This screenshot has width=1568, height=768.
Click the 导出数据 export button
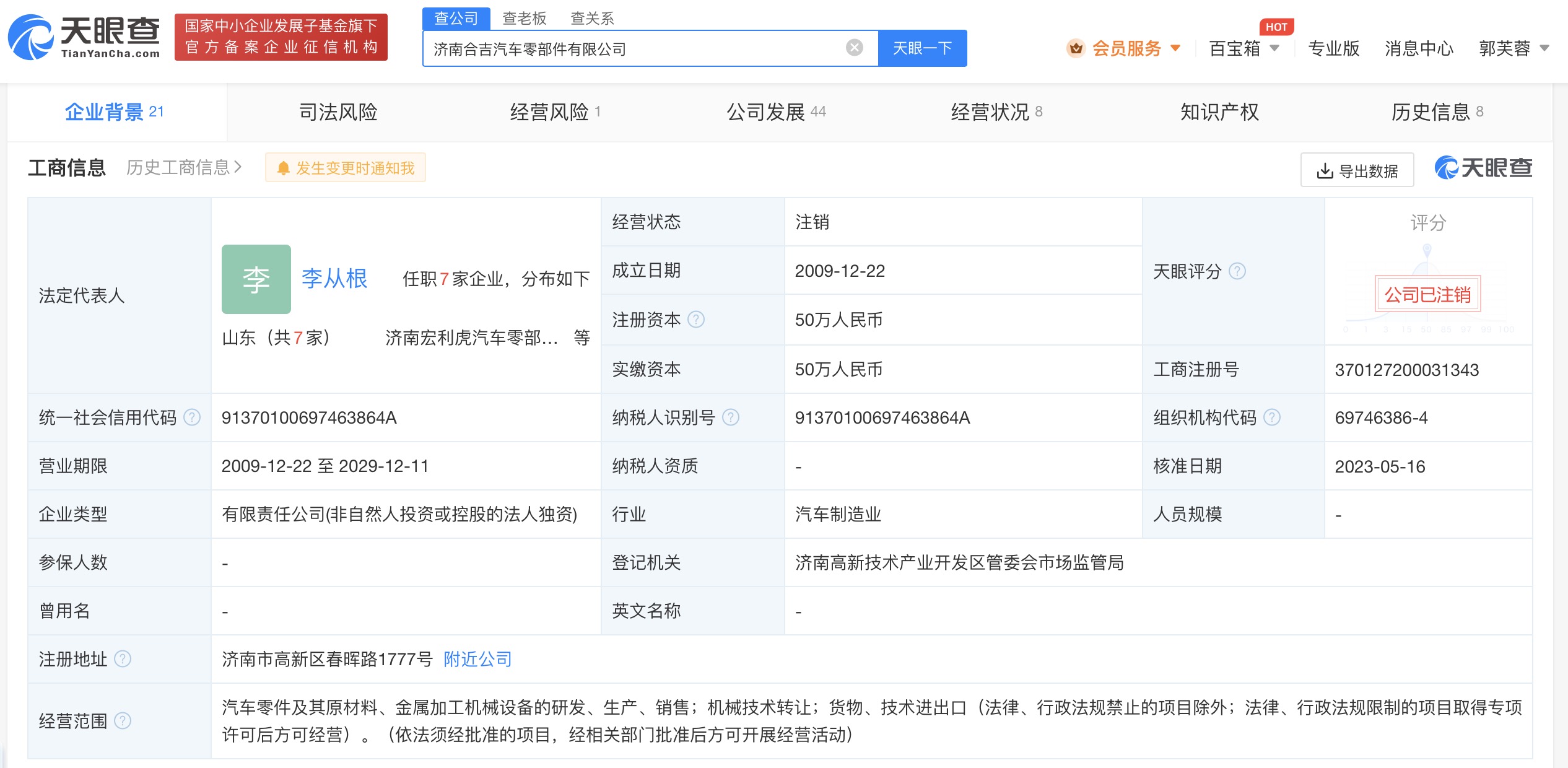click(x=1357, y=170)
